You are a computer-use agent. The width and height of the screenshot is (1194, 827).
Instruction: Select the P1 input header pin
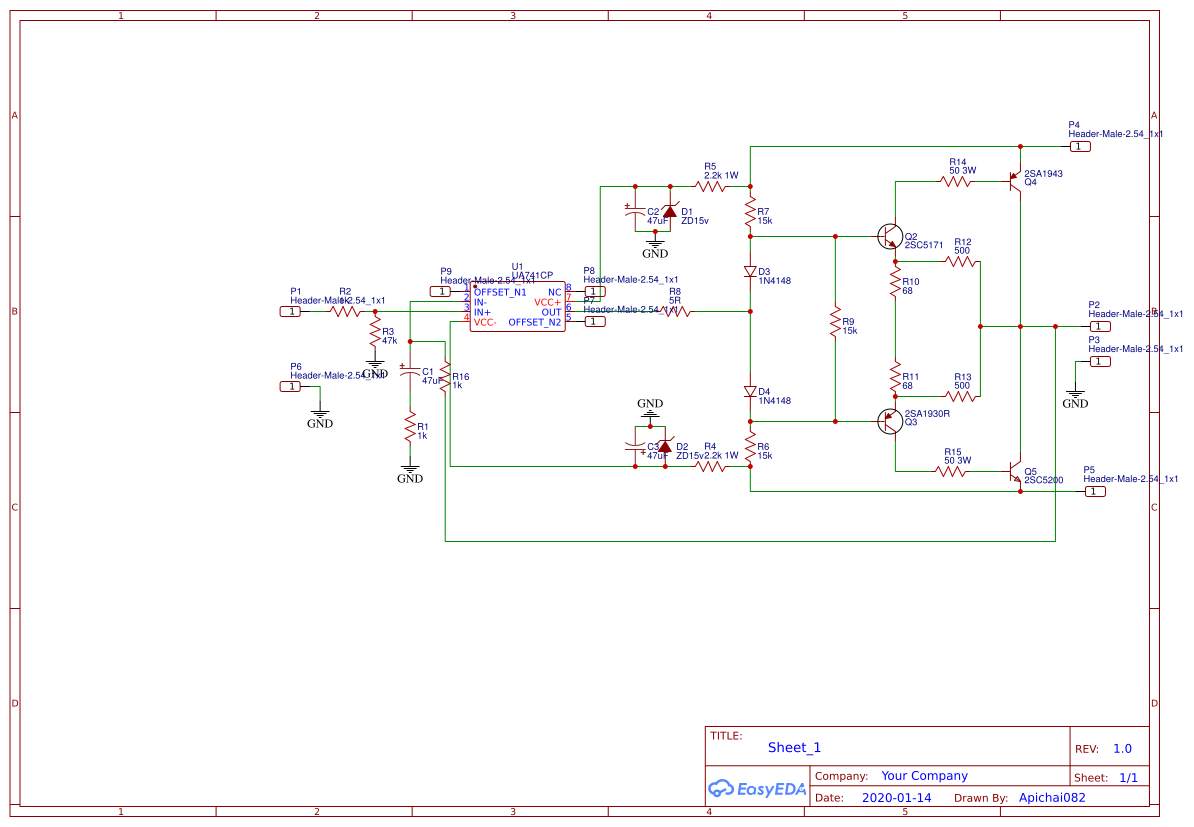pyautogui.click(x=290, y=311)
